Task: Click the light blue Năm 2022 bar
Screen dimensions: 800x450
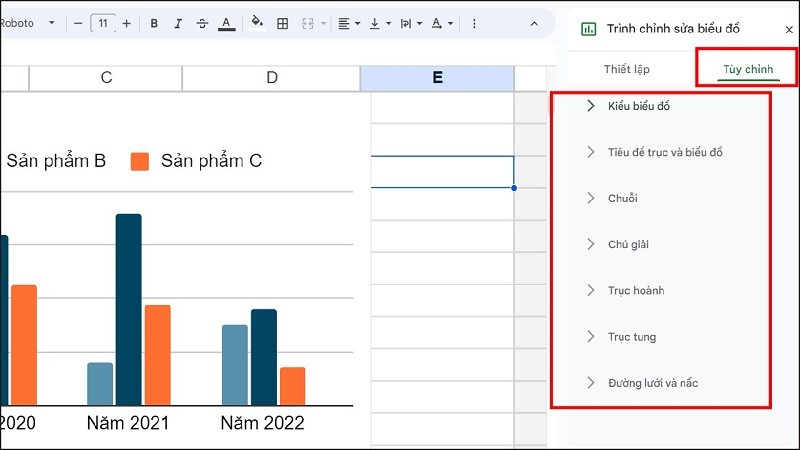Action: (x=235, y=365)
